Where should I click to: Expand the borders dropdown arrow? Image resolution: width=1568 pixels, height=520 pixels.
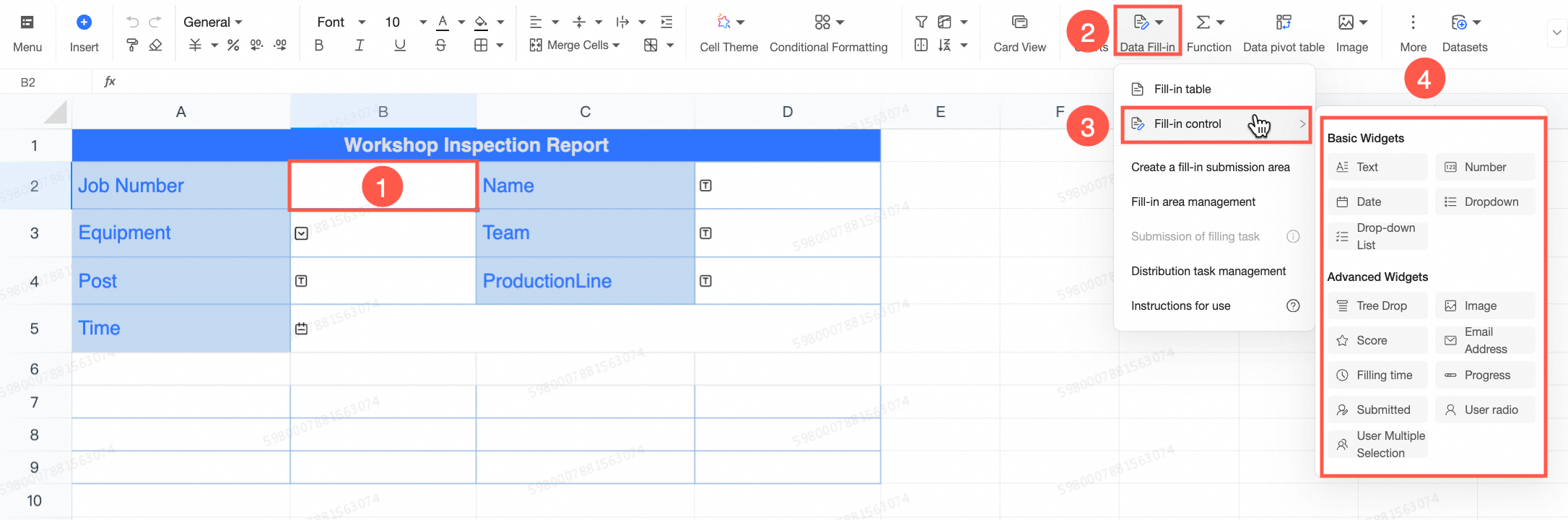[x=500, y=45]
